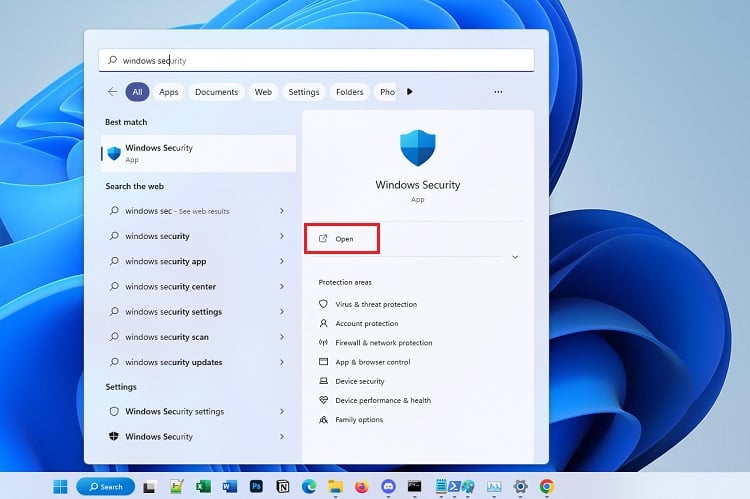The height and width of the screenshot is (499, 750).
Task: Select the All filter tab
Action: [137, 92]
